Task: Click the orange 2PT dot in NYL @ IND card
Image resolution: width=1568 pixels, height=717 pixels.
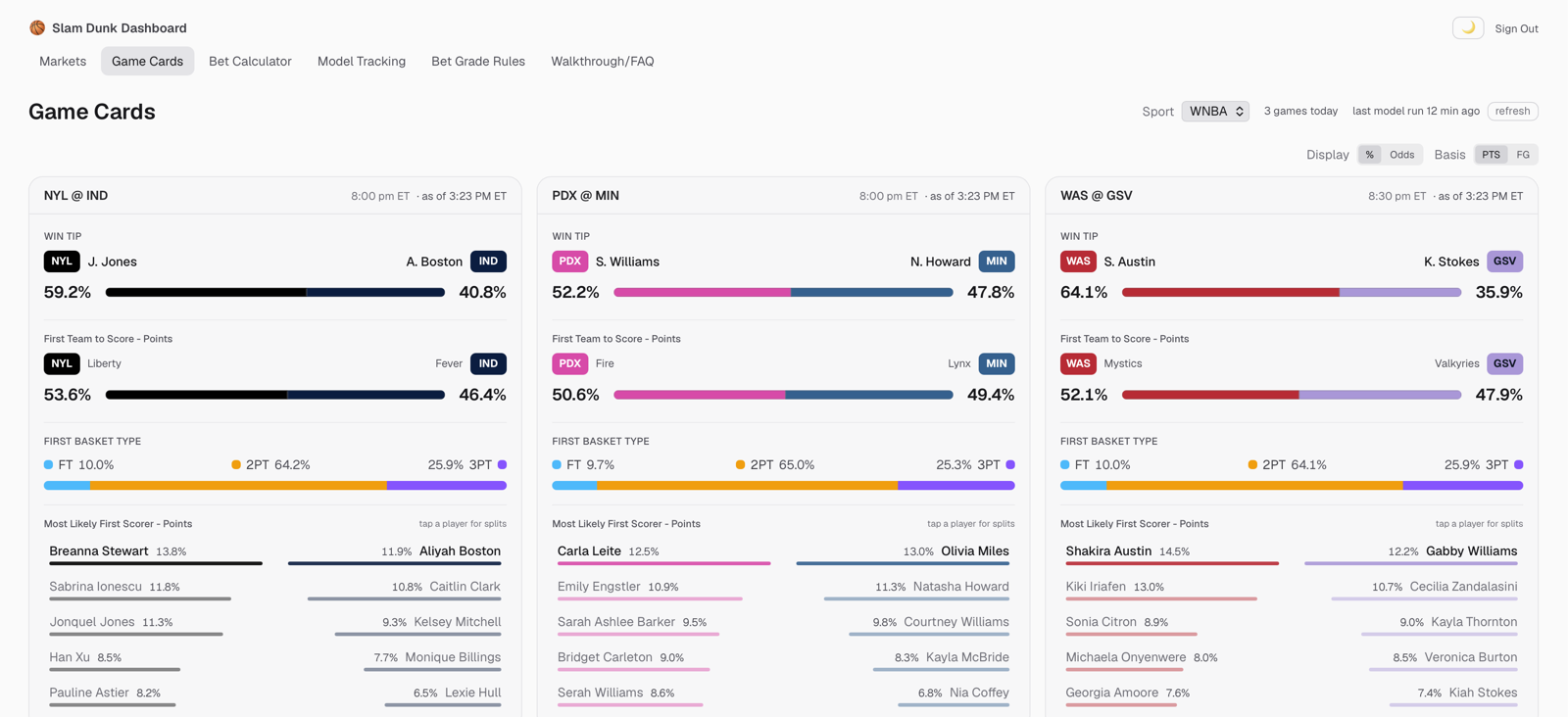Action: [x=236, y=464]
